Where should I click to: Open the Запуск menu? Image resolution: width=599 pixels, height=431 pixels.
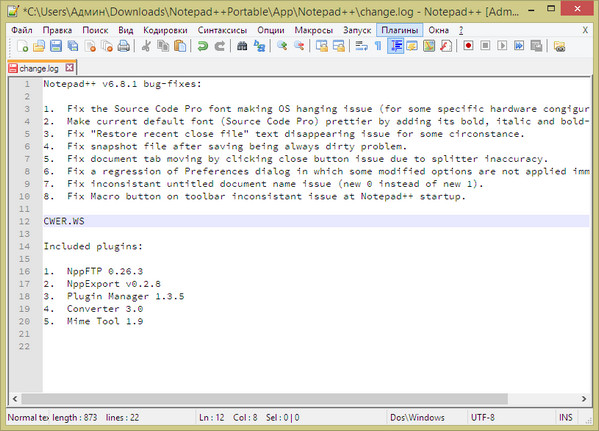tap(357, 30)
